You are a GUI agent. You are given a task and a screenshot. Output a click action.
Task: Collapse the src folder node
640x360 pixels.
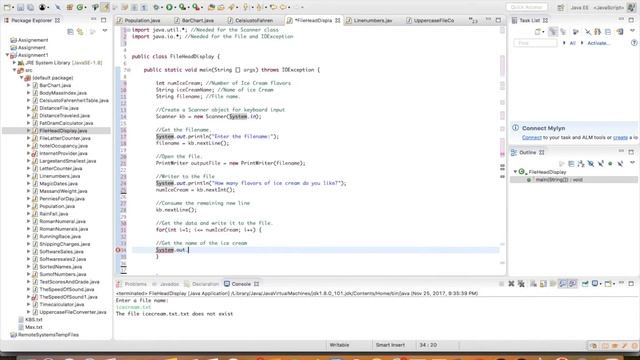click(x=15, y=70)
